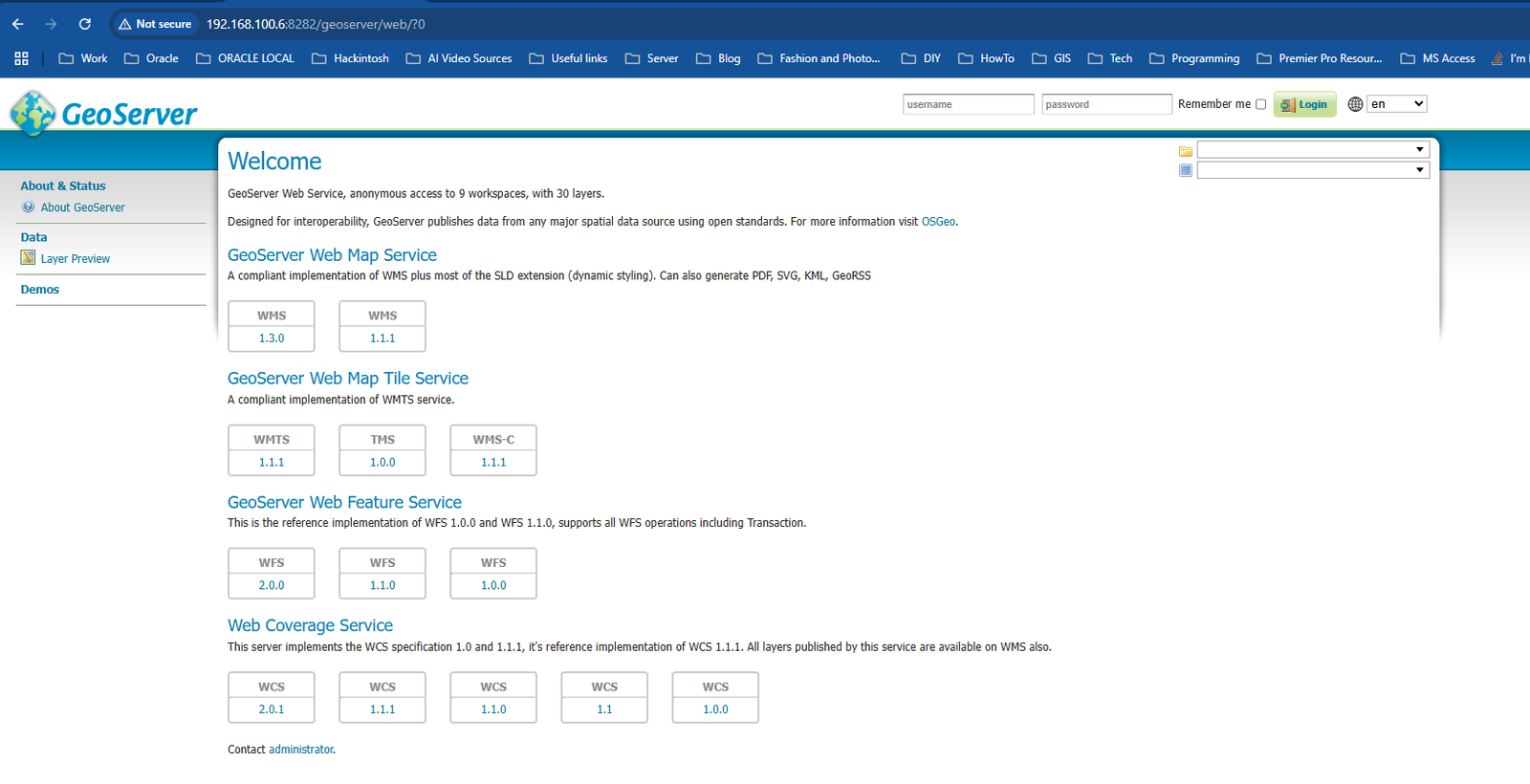This screenshot has height=784, width=1530.
Task: Click the browser back arrow
Action: tap(18, 24)
